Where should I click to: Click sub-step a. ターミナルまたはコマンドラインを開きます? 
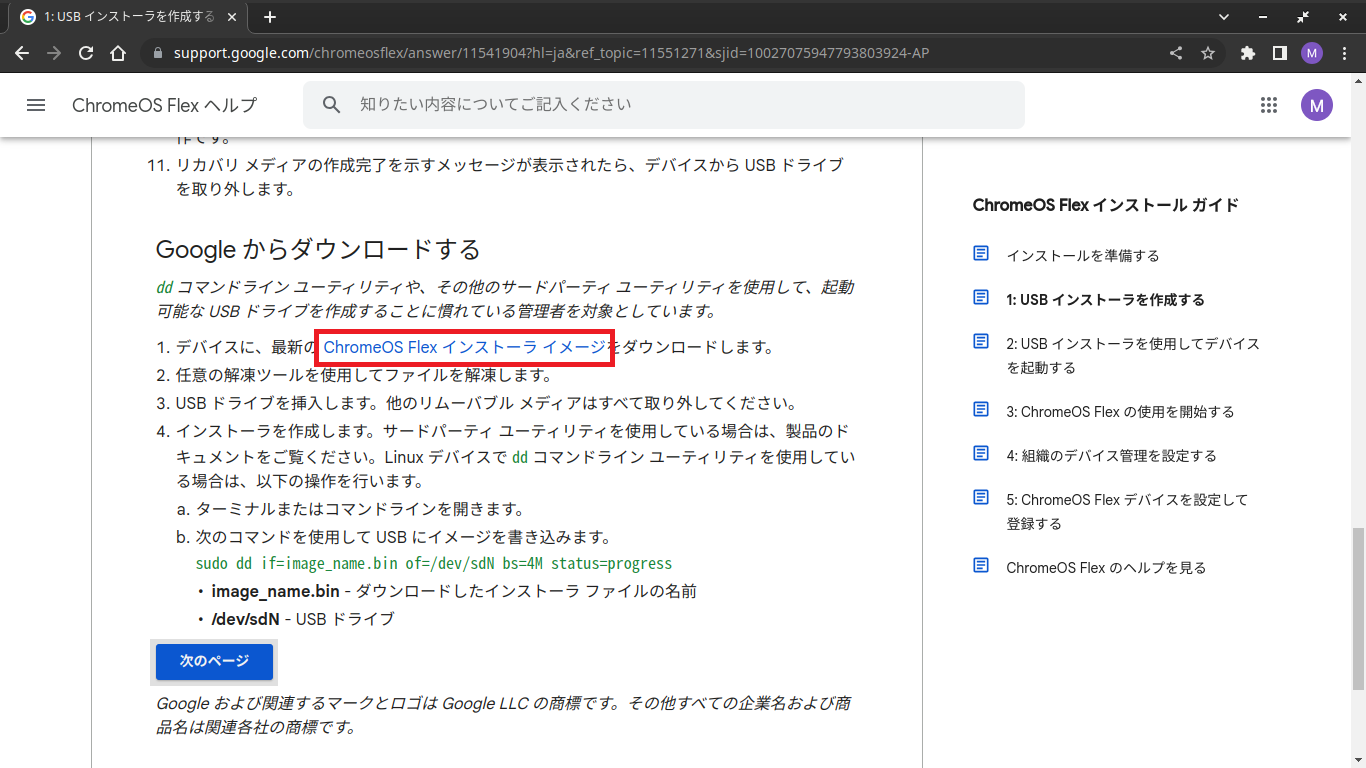coord(360,509)
